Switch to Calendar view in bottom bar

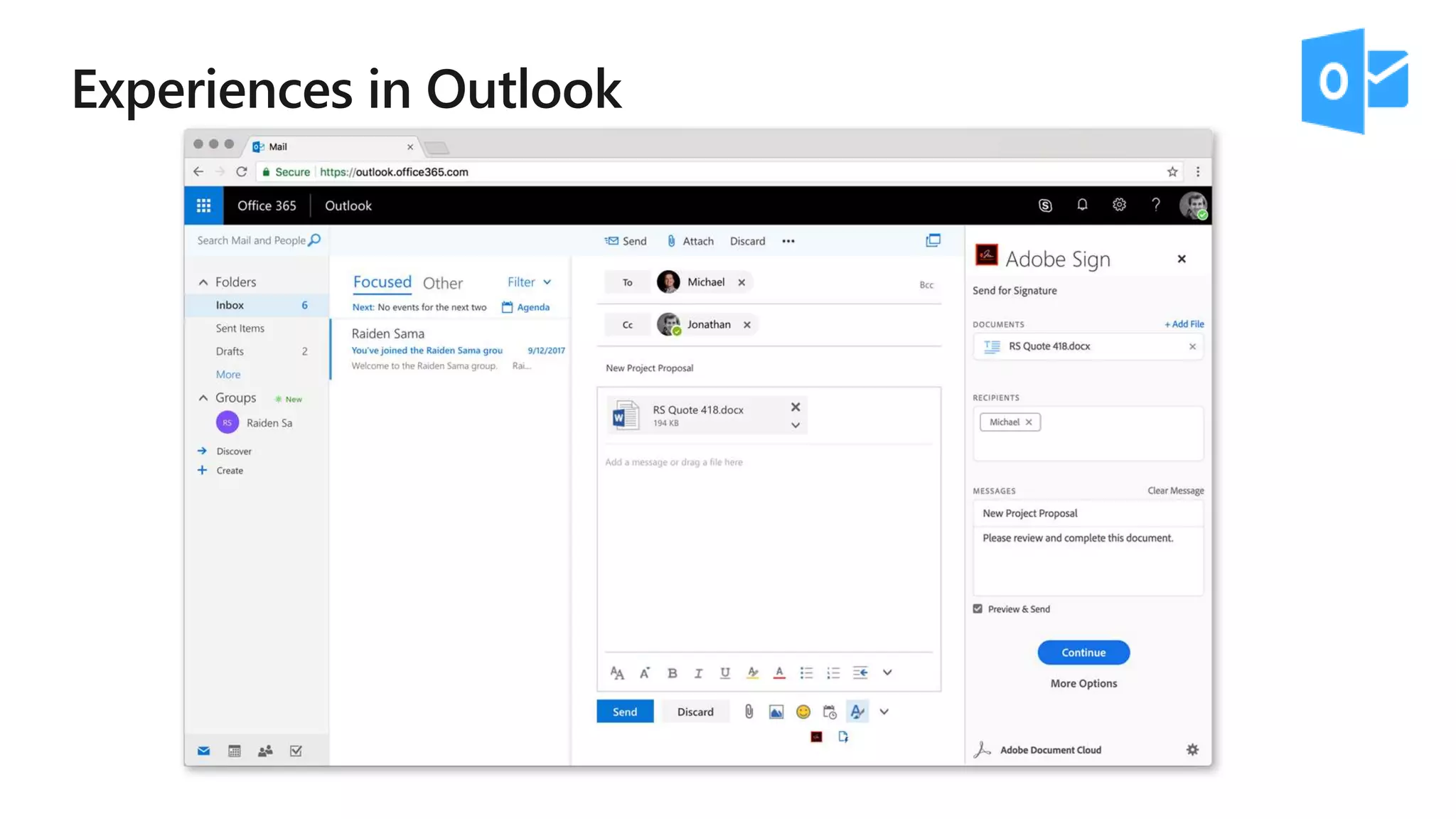[x=234, y=751]
